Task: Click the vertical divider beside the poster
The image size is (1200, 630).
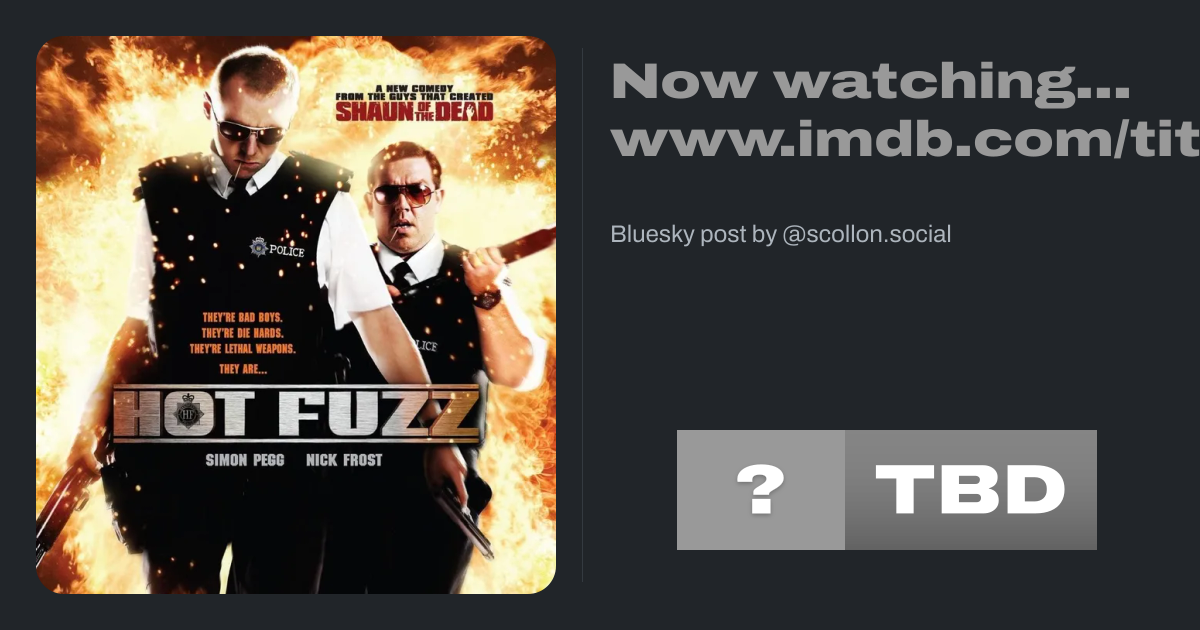Action: point(582,315)
